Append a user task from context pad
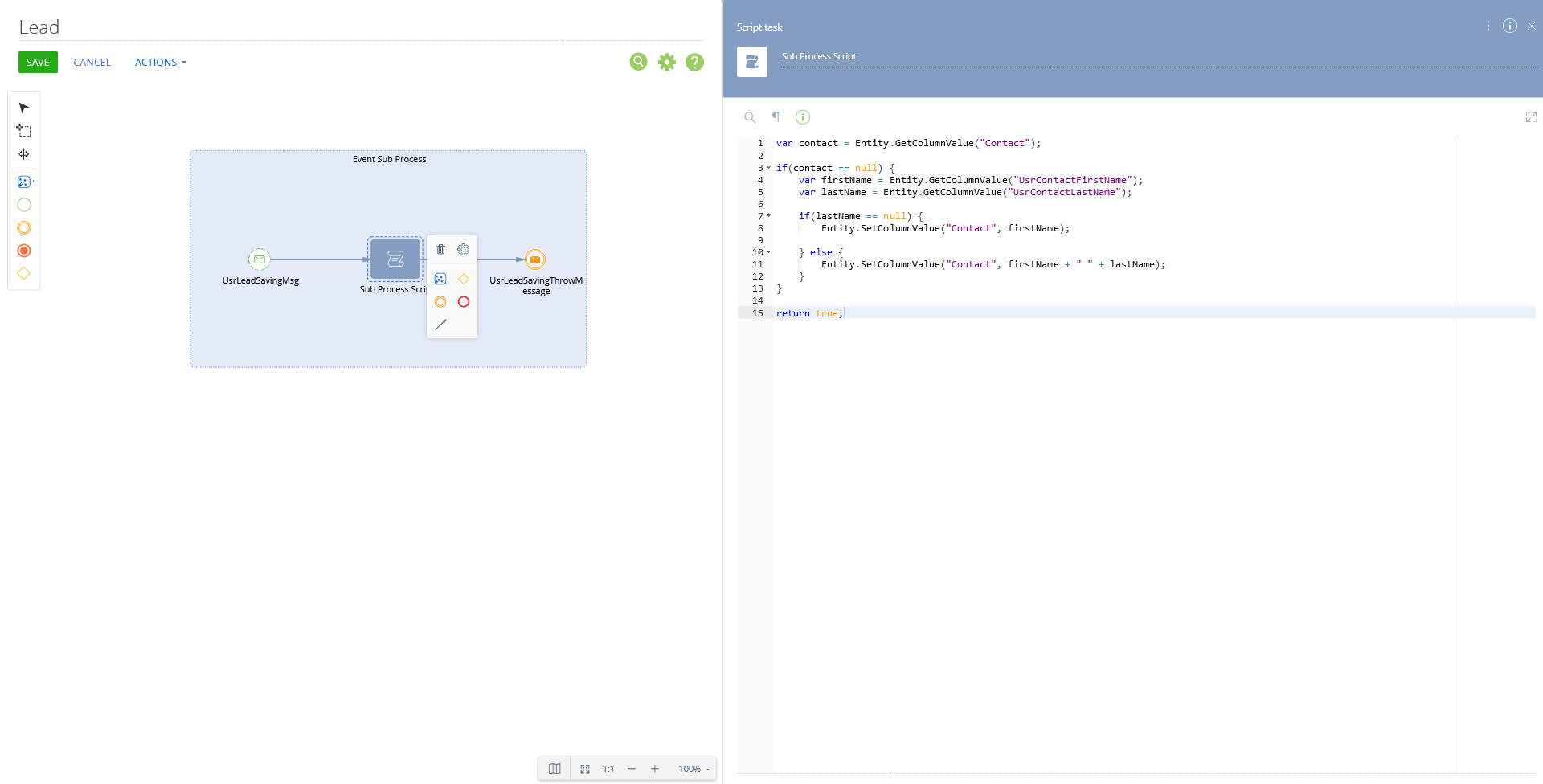The height and width of the screenshot is (784, 1543). coord(440,279)
